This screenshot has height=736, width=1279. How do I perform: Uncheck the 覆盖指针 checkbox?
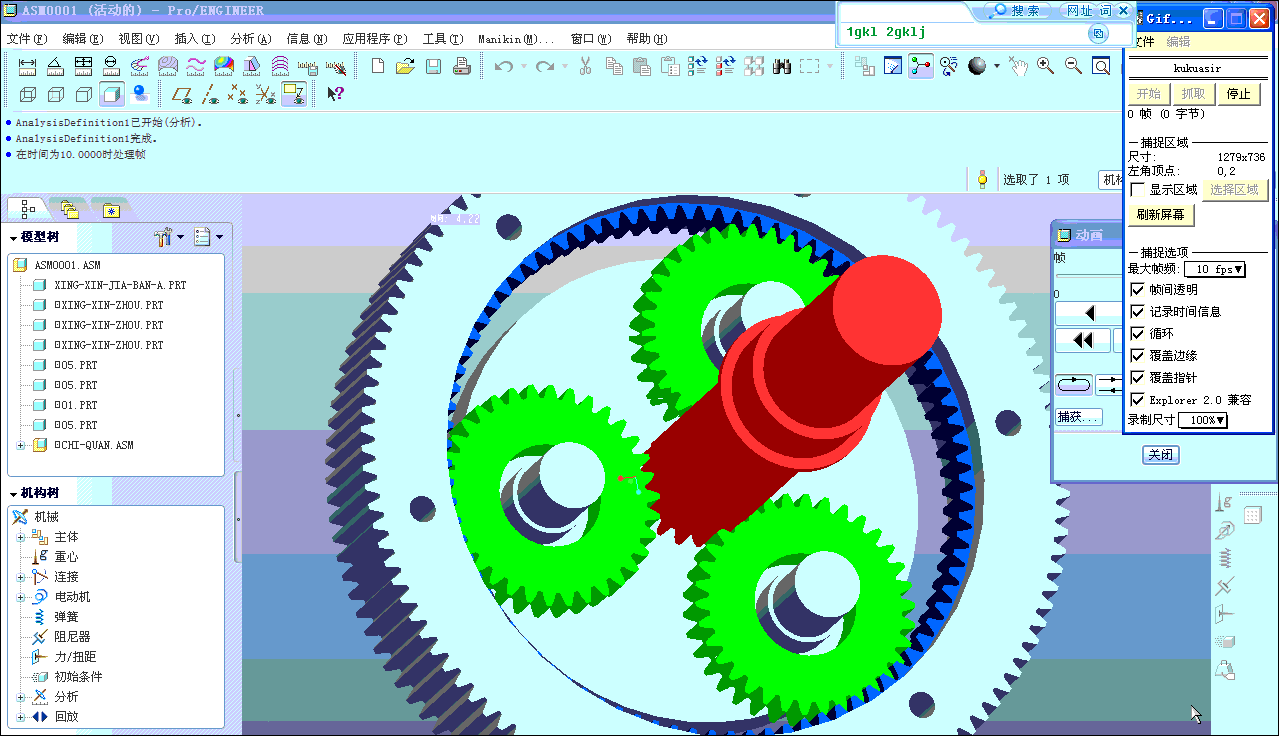1137,377
